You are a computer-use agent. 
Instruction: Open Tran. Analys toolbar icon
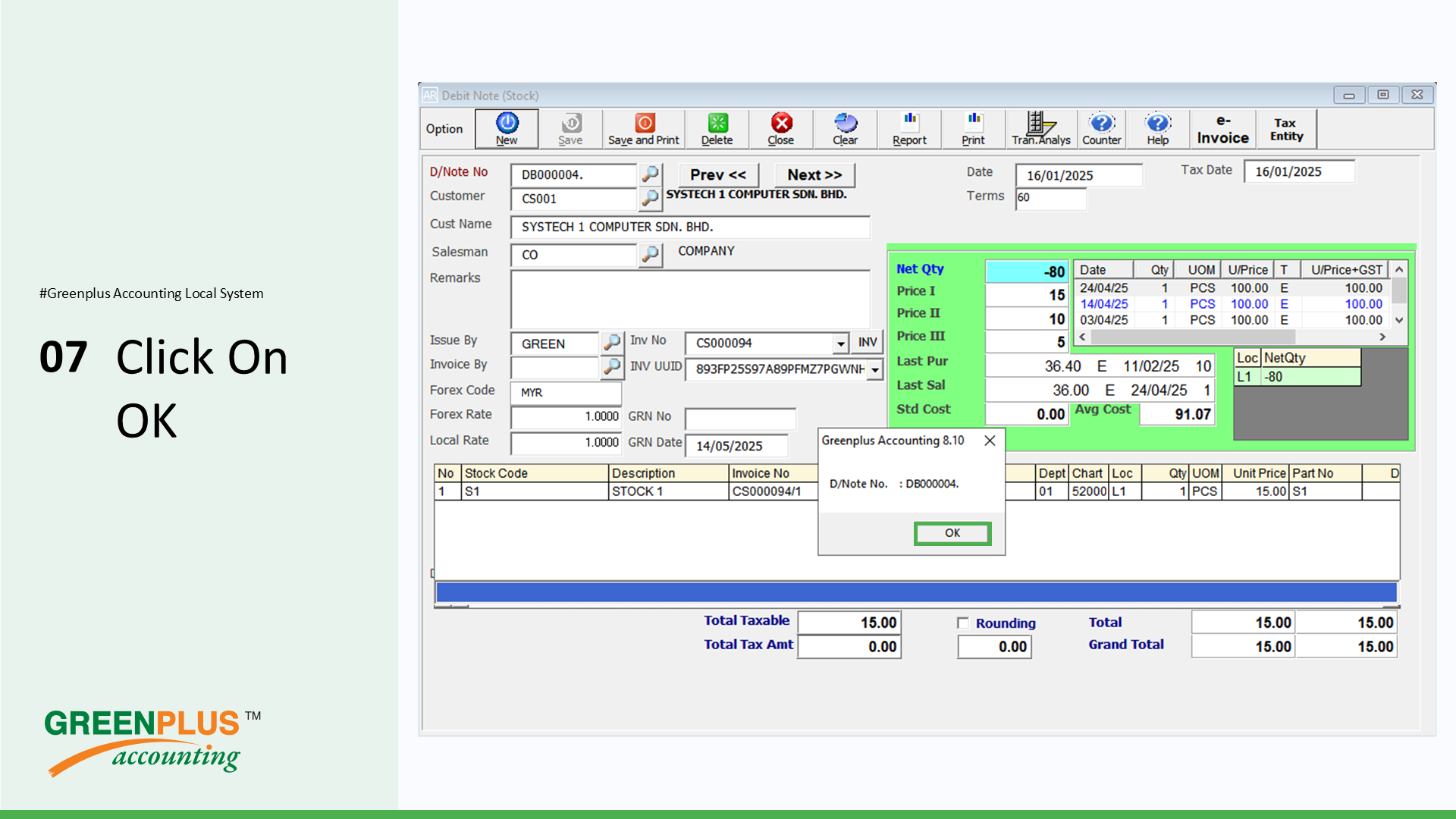(1040, 129)
